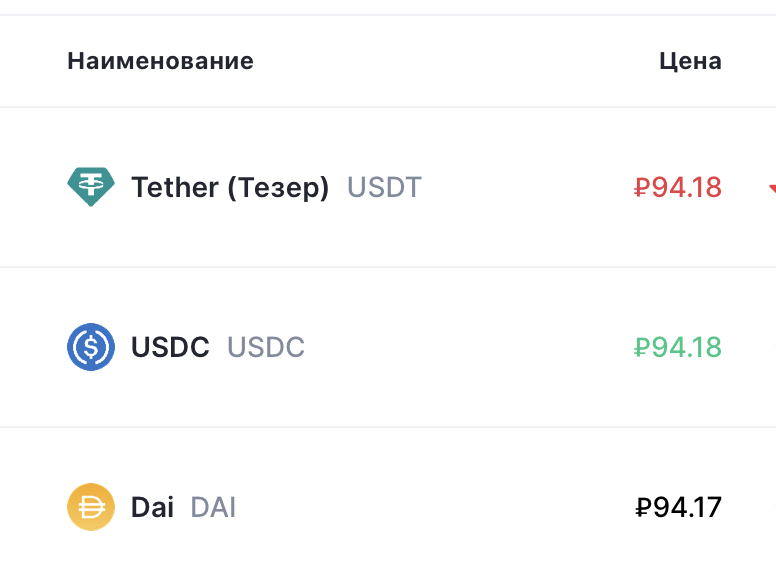Open the Tether coin name link

click(230, 188)
